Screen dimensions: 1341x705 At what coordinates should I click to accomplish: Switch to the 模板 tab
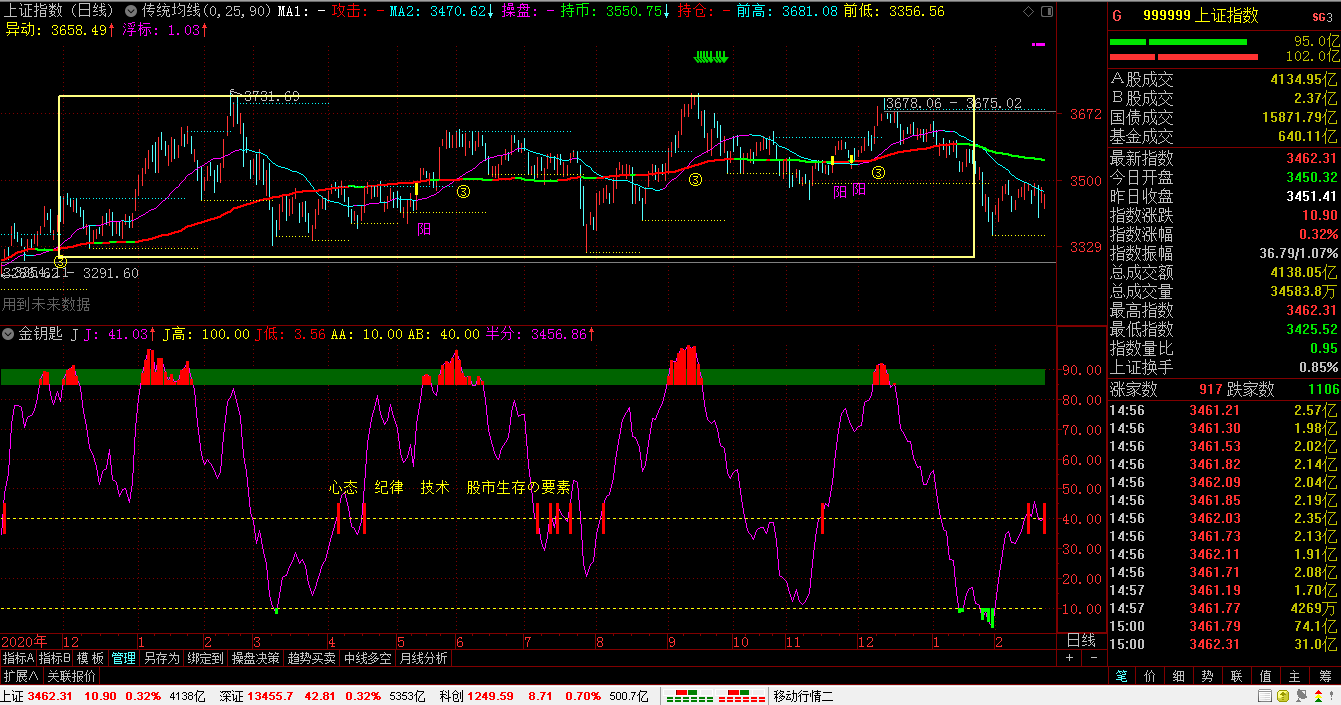tap(91, 659)
